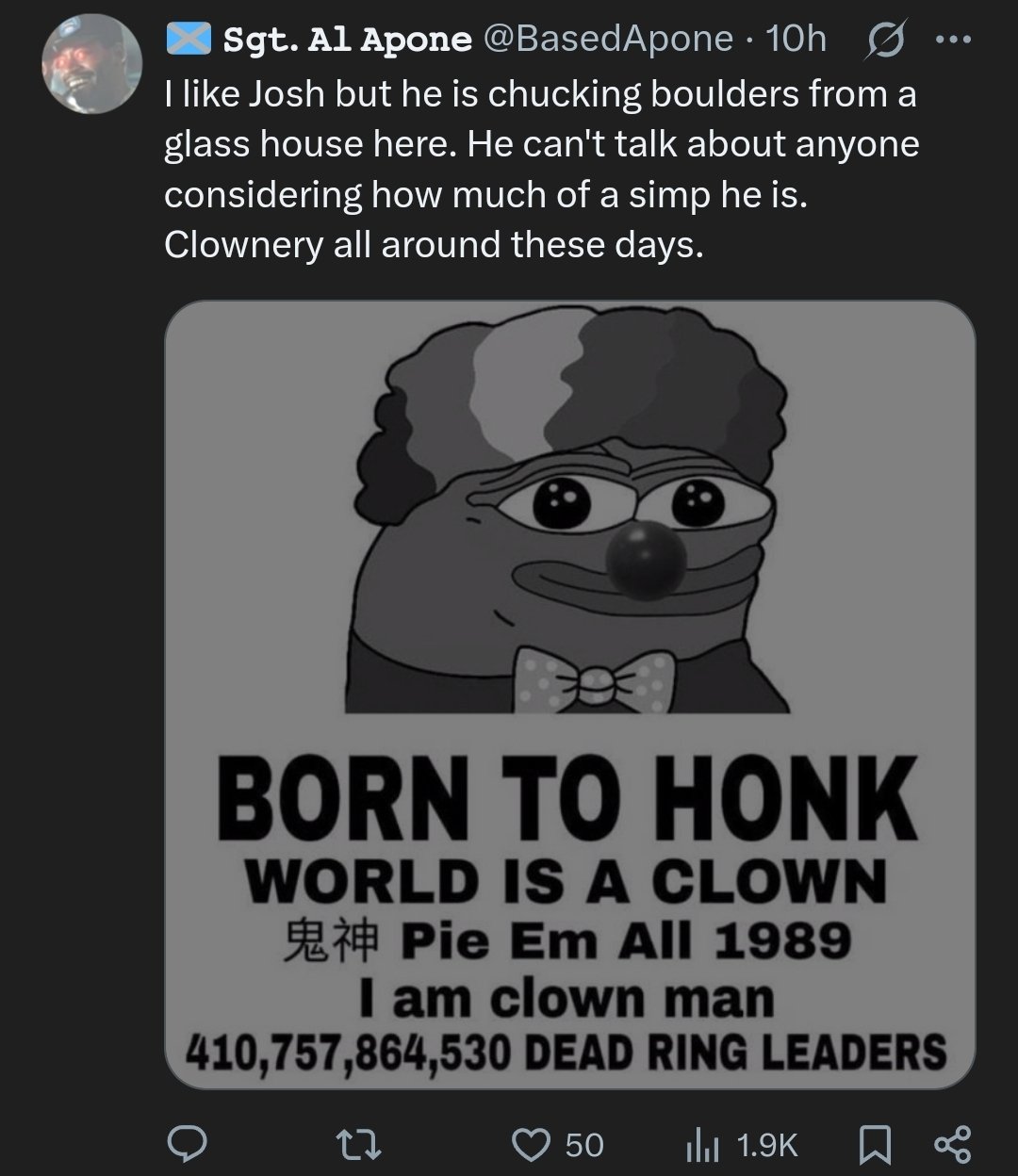Click the tweet text about Josh

coord(541,170)
